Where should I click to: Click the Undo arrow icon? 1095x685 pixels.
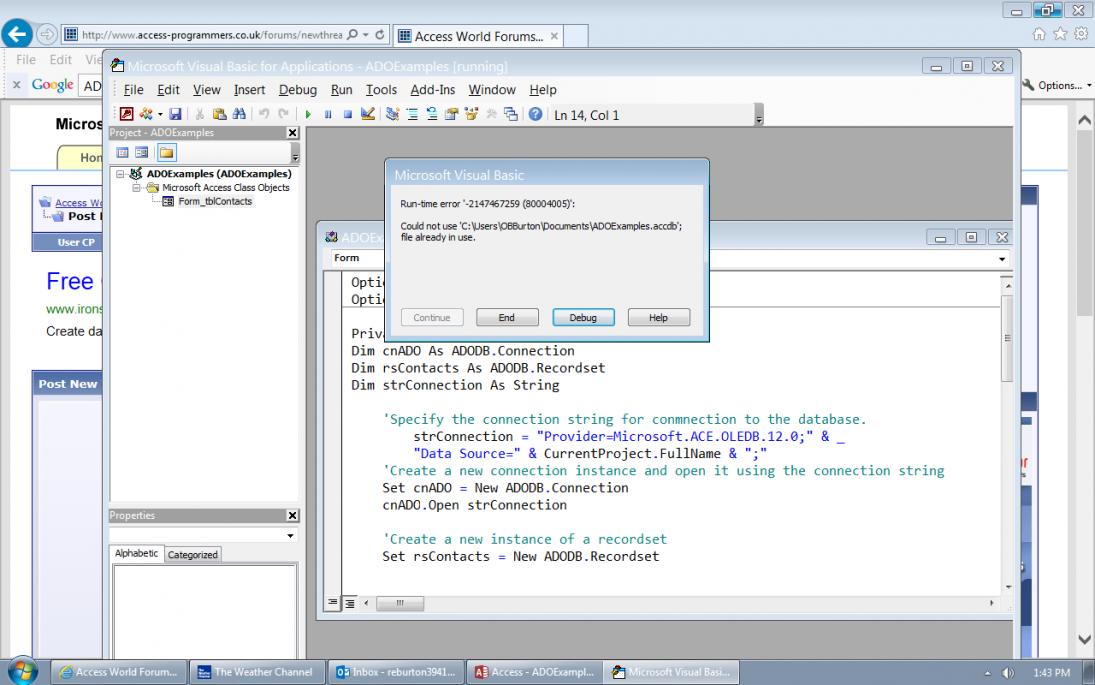[x=264, y=114]
